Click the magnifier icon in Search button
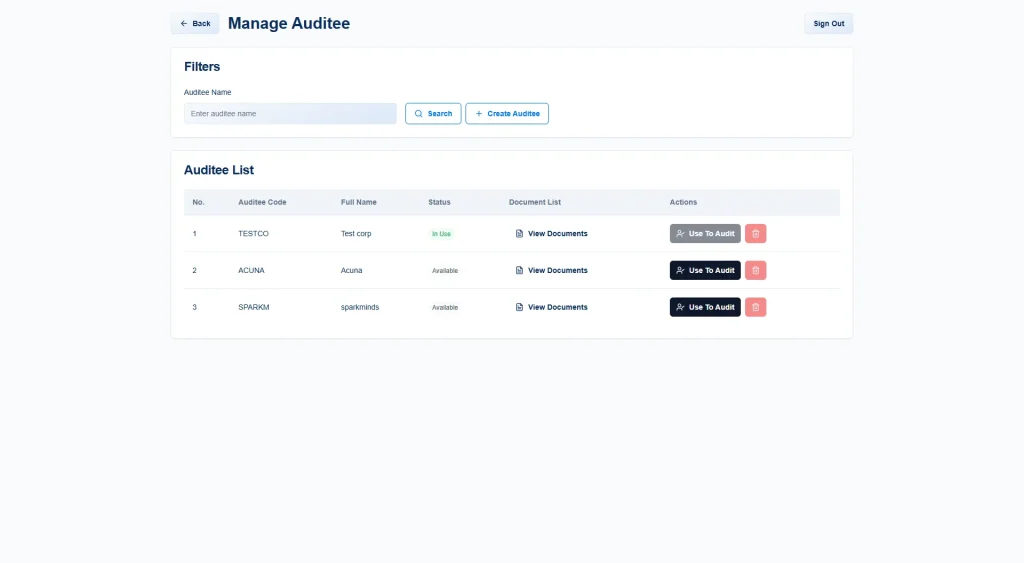Screen dimensions: 1024x563 [419, 114]
